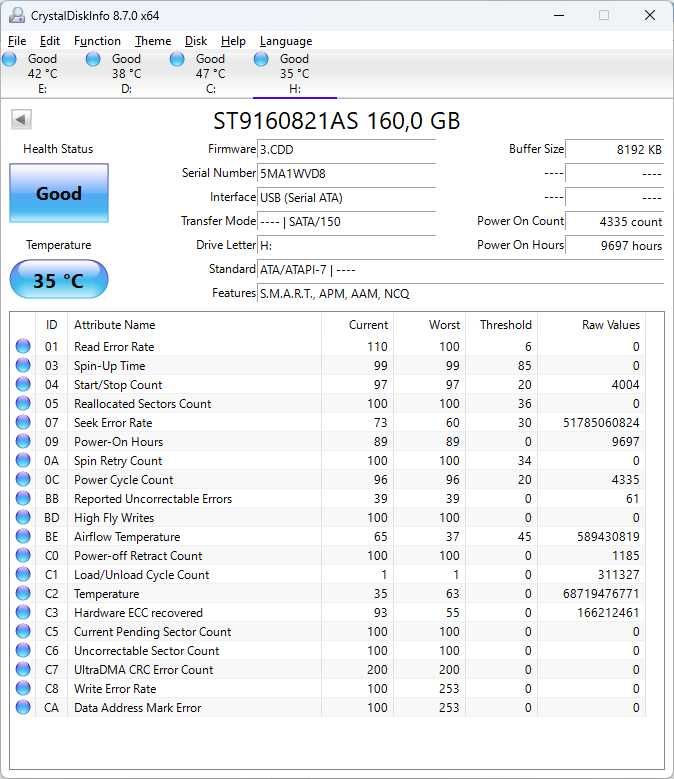
Task: Click status orb for Seek Error Rate row
Action: (x=23, y=422)
